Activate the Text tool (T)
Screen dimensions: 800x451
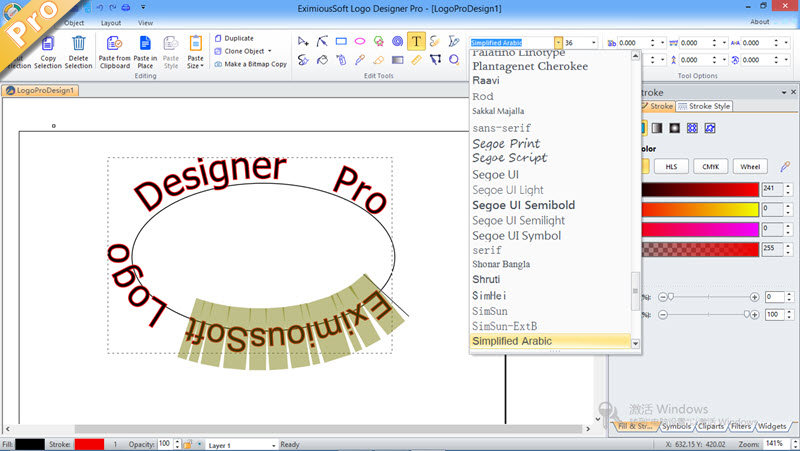(416, 41)
